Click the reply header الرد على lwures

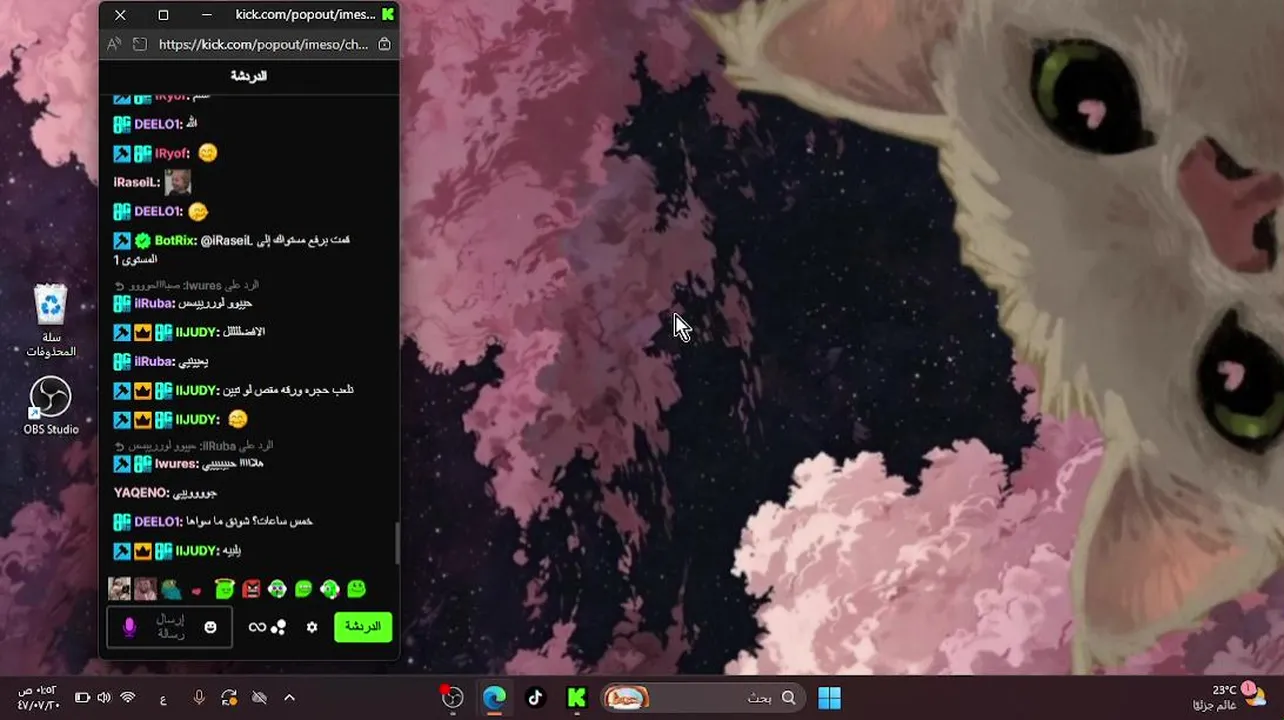(195, 286)
